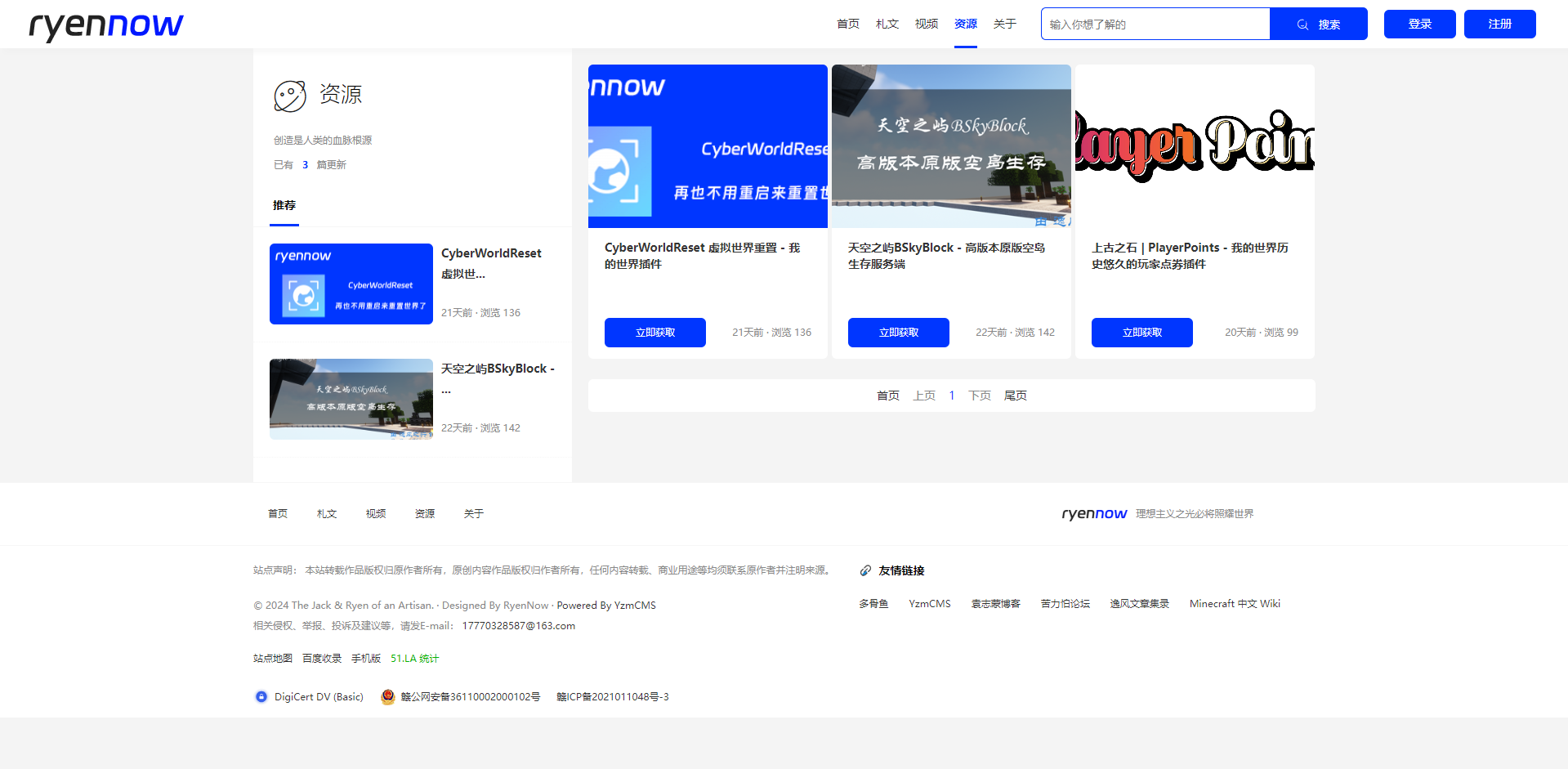Click the 赣公网安备36110002000102号 link

click(471, 697)
